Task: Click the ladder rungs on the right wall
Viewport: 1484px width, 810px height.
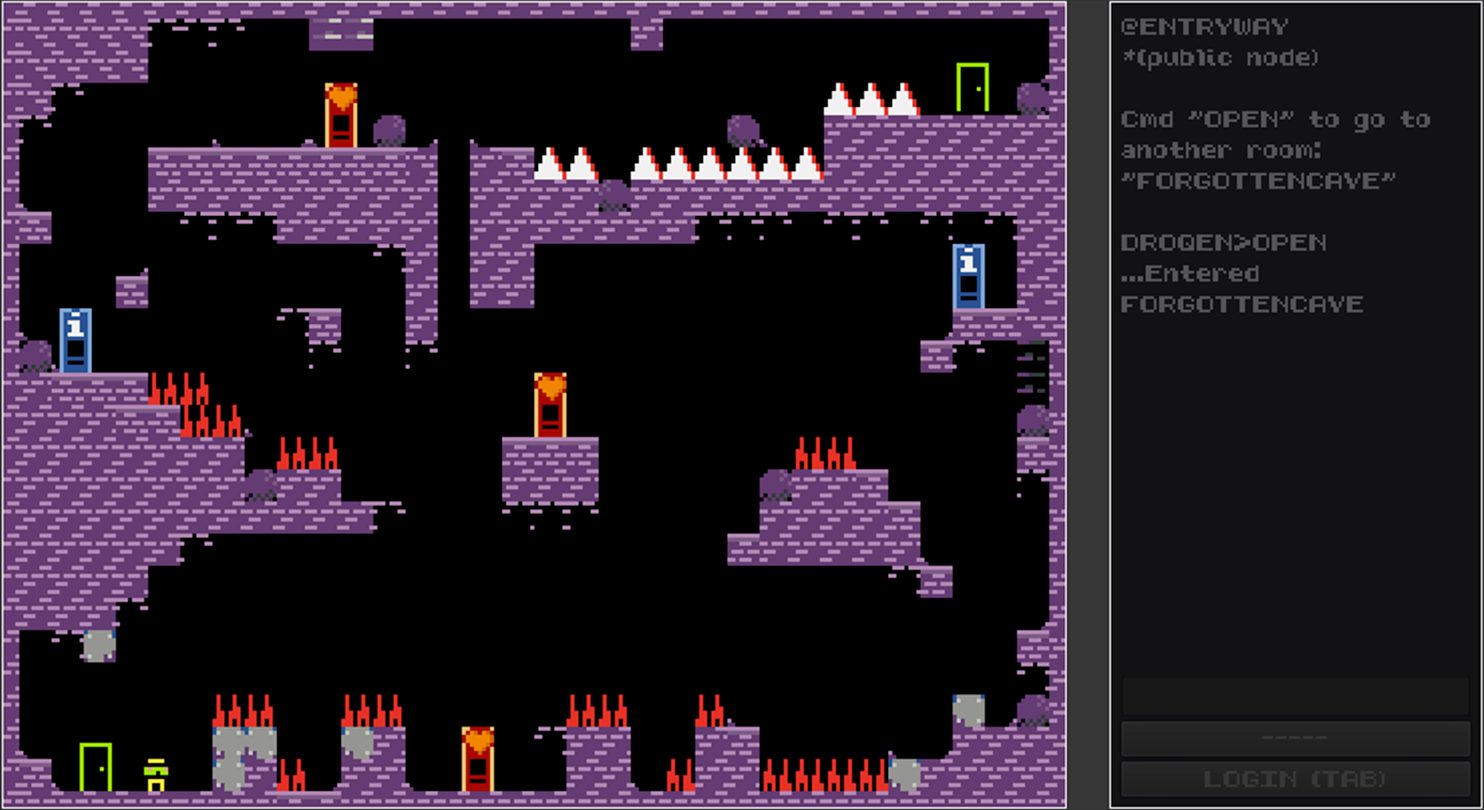Action: [1031, 371]
